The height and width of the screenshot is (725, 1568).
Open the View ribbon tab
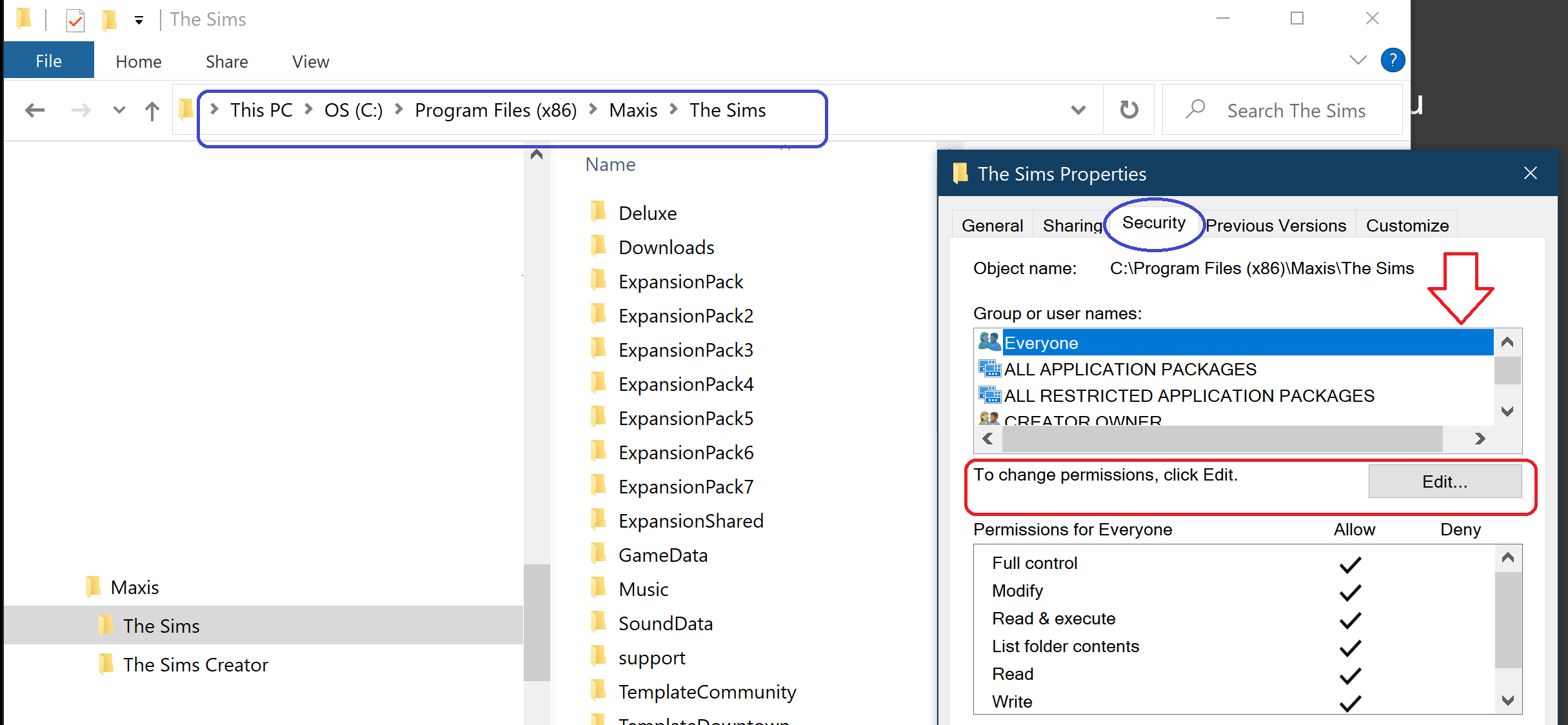click(x=310, y=61)
